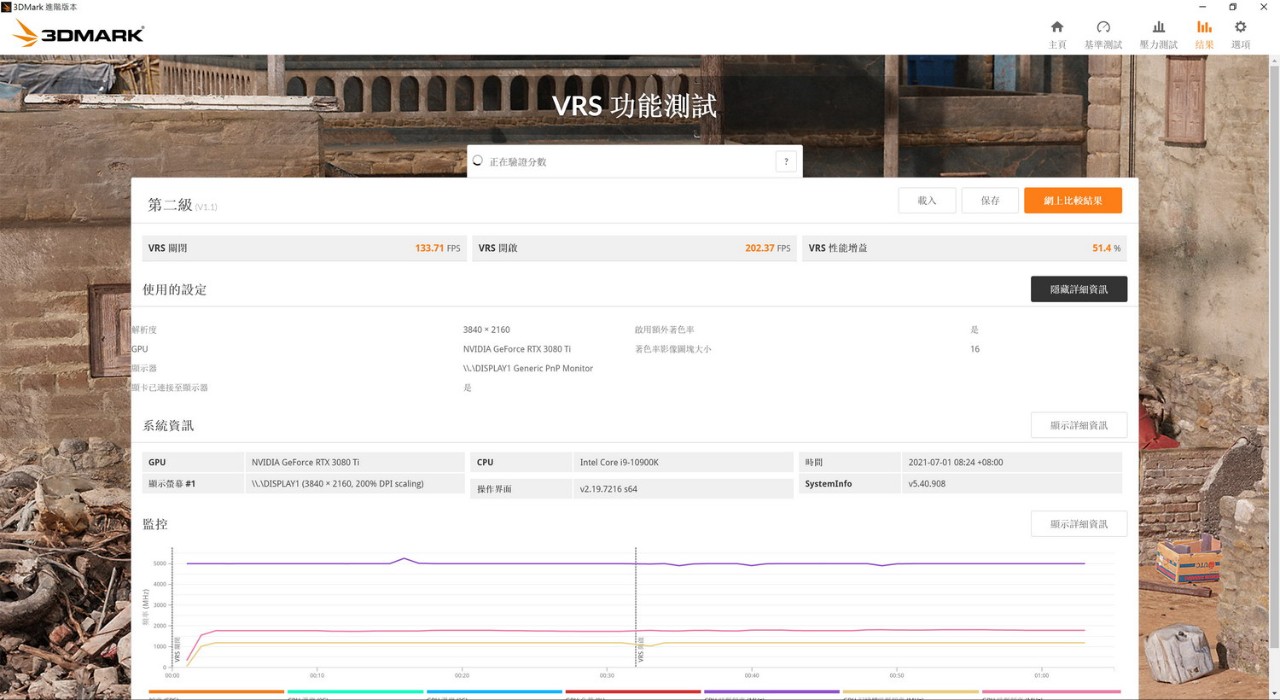Toggle the blue legend bar below the chart
The width and height of the screenshot is (1280, 700).
coord(494,692)
